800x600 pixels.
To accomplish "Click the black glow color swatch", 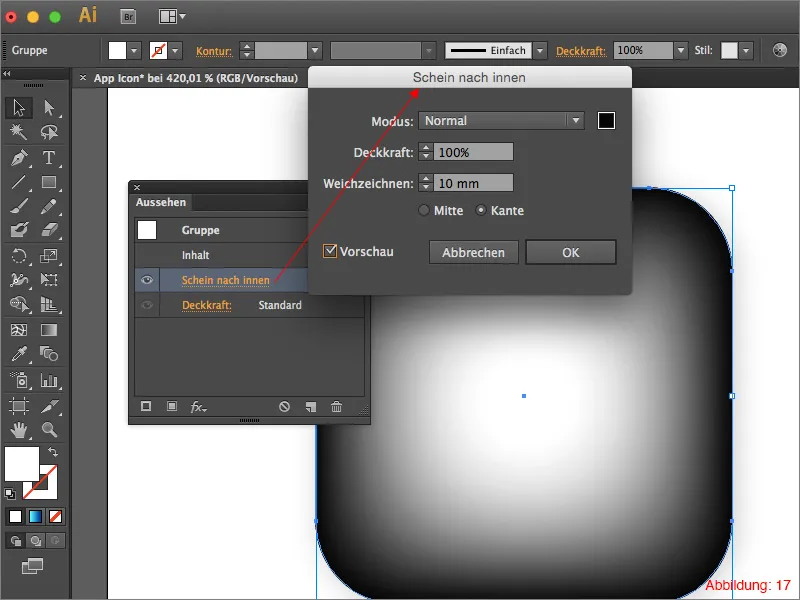I will pos(606,121).
